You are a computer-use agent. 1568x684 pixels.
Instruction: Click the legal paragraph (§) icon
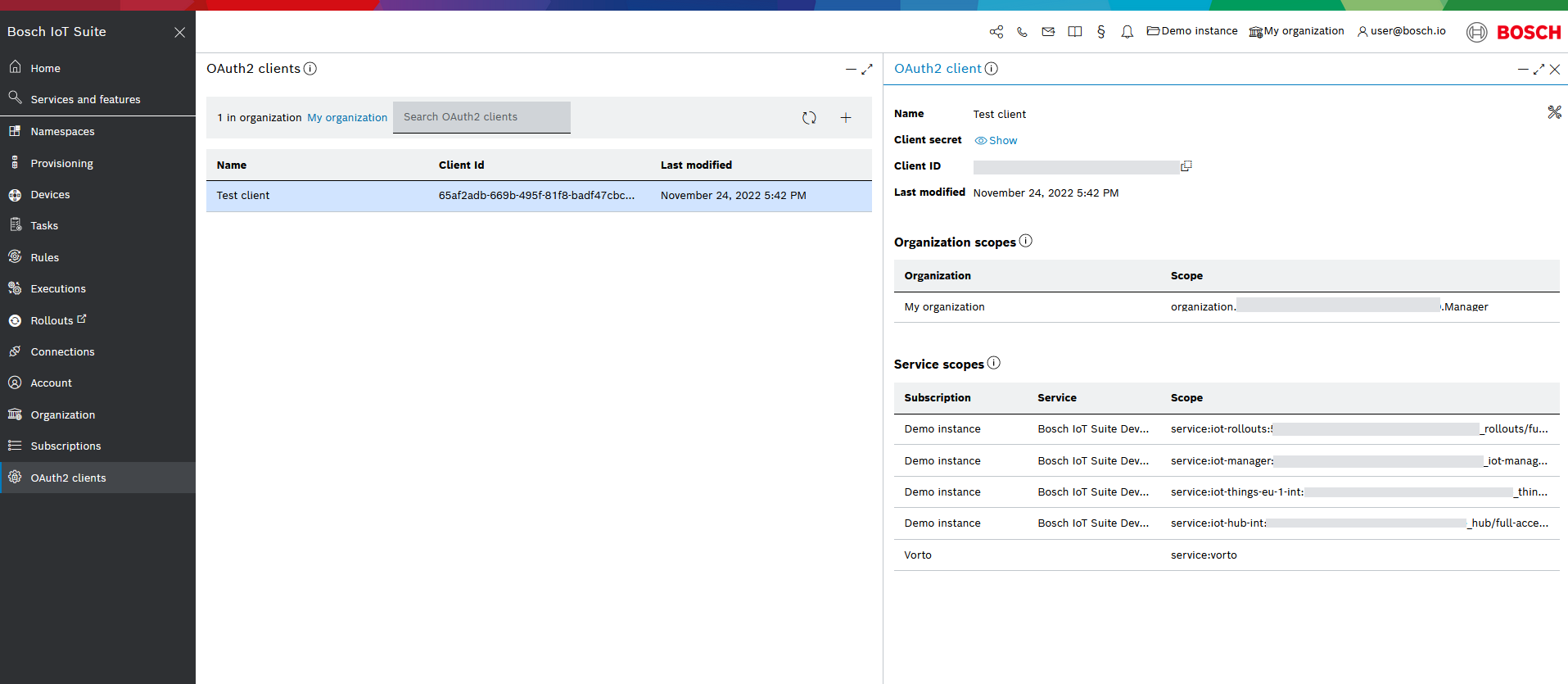coord(1100,32)
